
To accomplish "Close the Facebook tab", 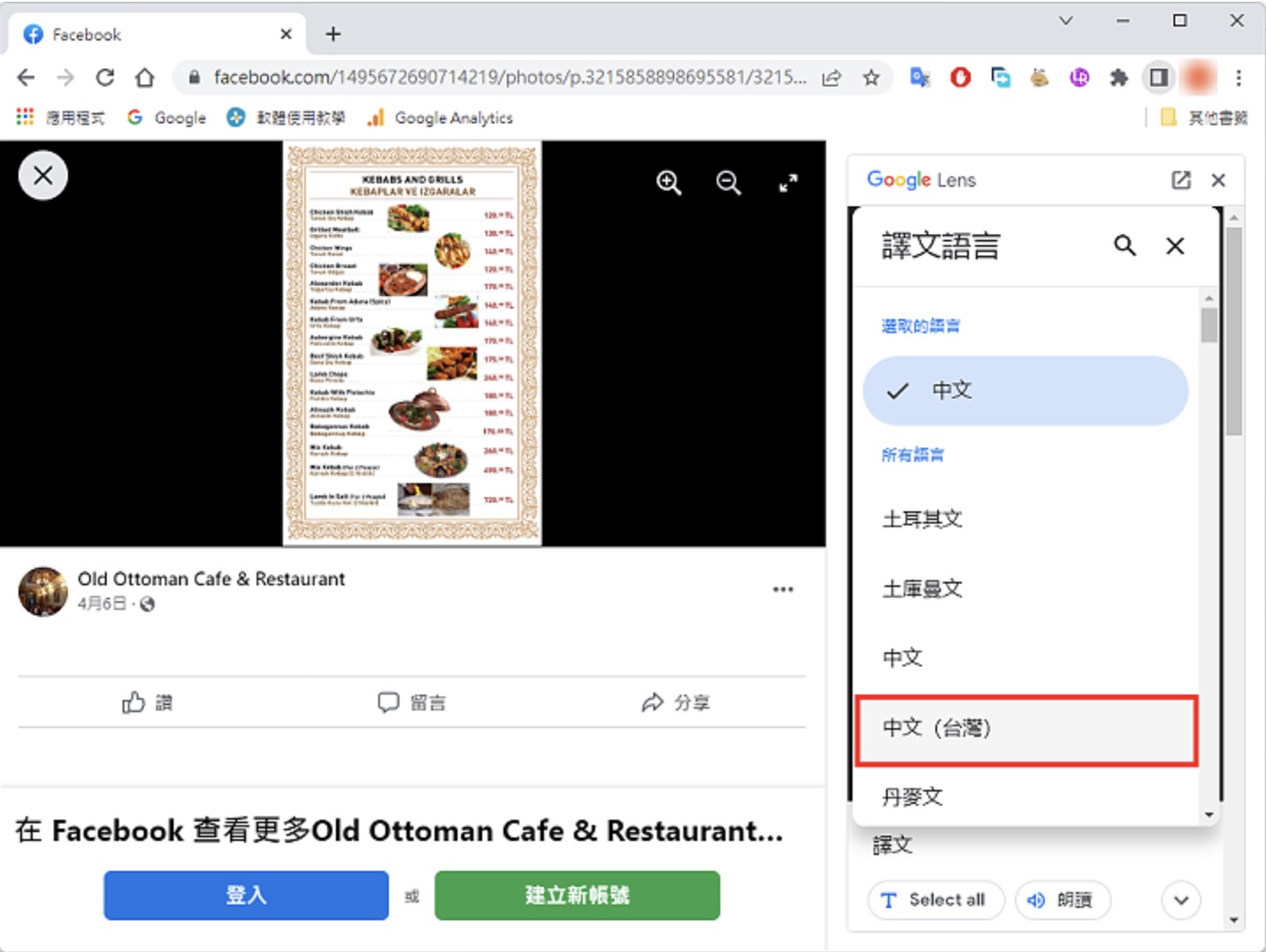I will click(286, 34).
